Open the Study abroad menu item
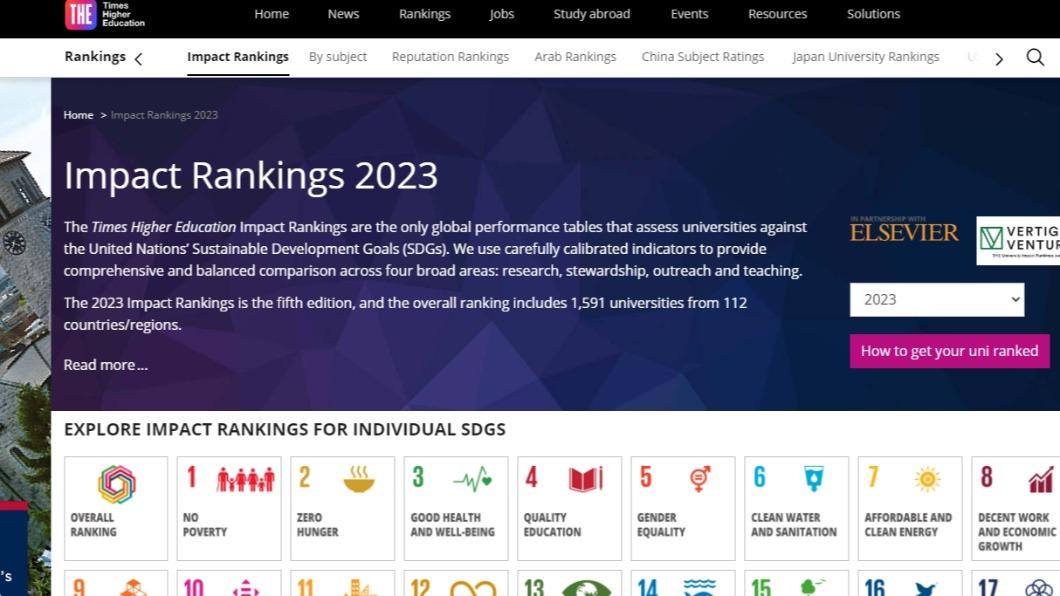1060x596 pixels. (592, 14)
